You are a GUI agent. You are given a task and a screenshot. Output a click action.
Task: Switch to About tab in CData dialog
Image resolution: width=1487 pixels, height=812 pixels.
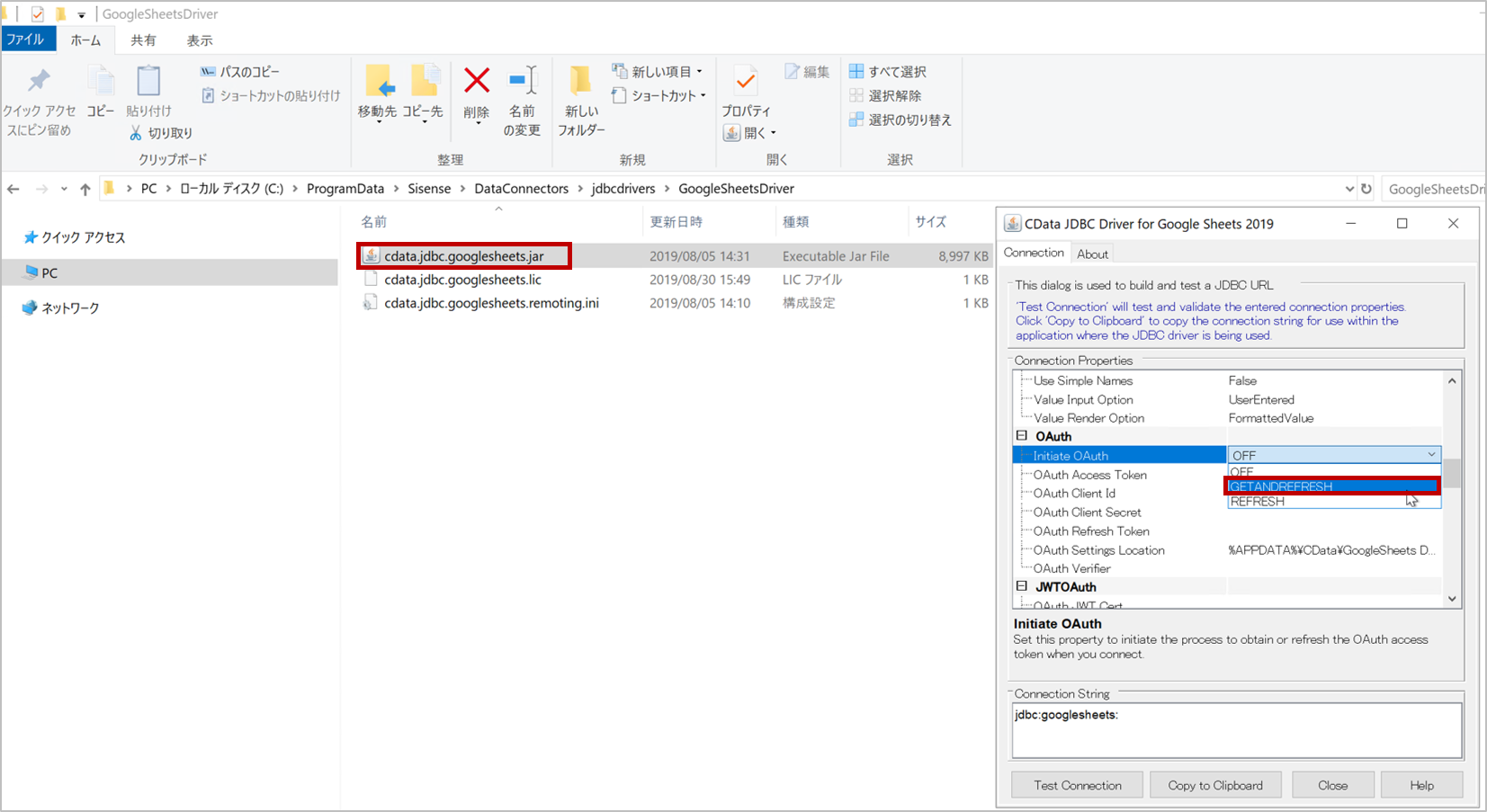point(1093,254)
